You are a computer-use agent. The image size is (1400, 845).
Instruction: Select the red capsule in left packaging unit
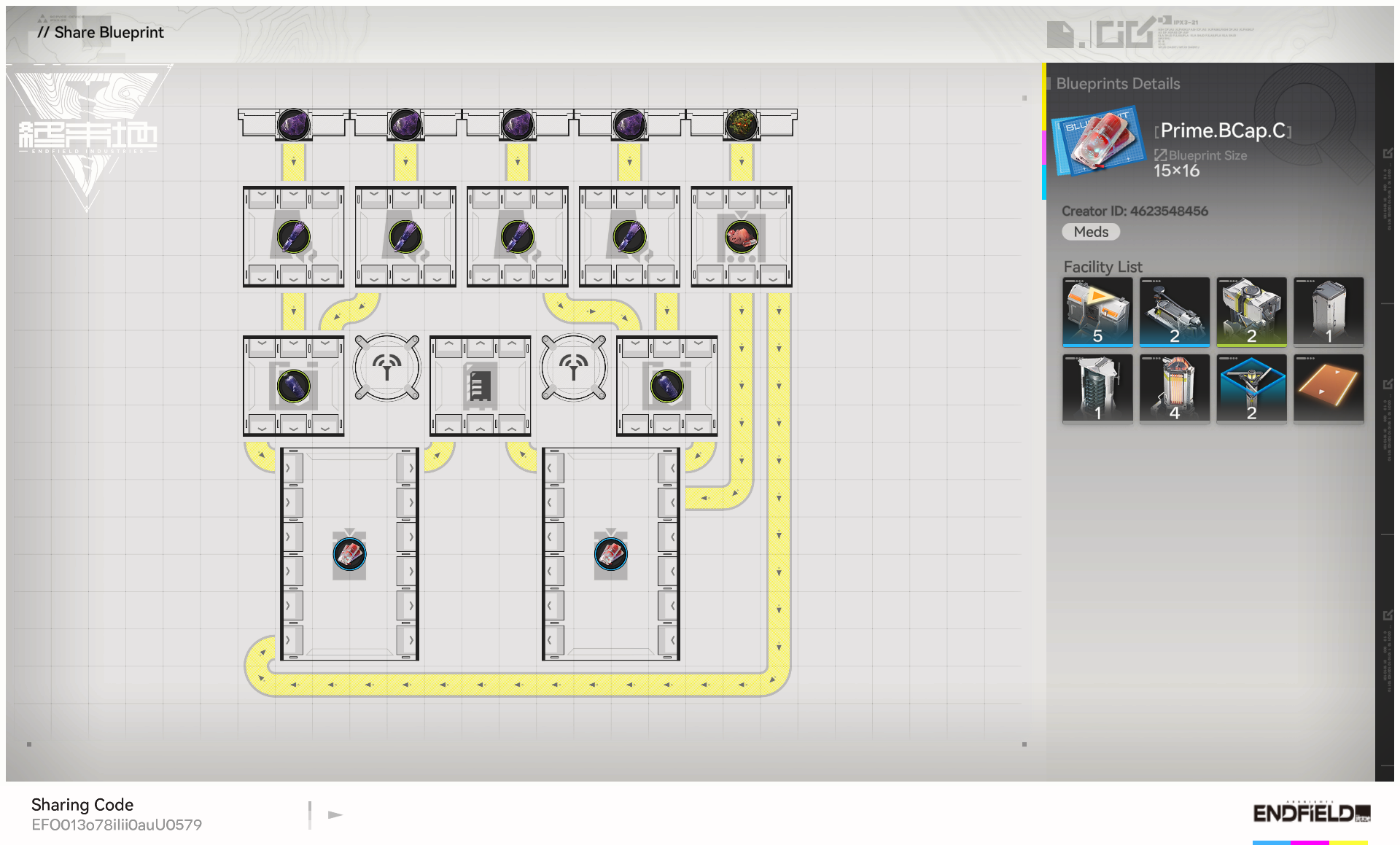point(349,554)
